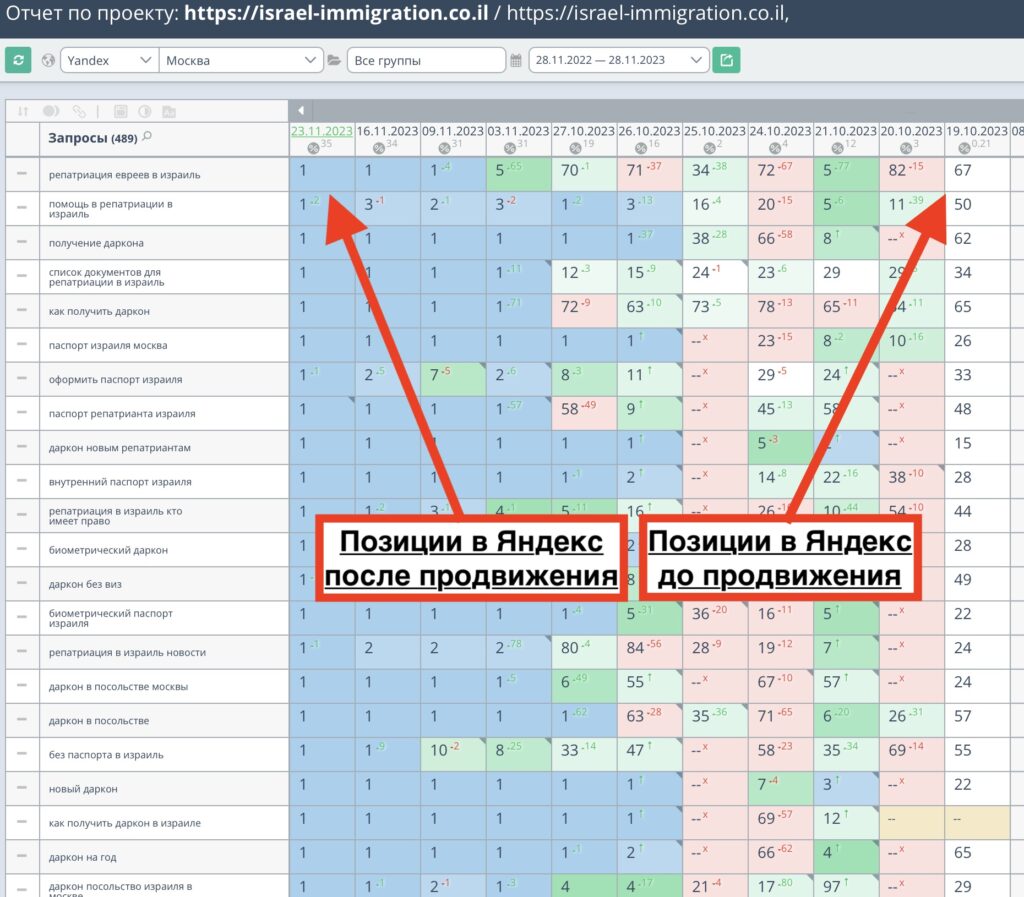Click the percent icon under 23.11.2023

pos(313,148)
